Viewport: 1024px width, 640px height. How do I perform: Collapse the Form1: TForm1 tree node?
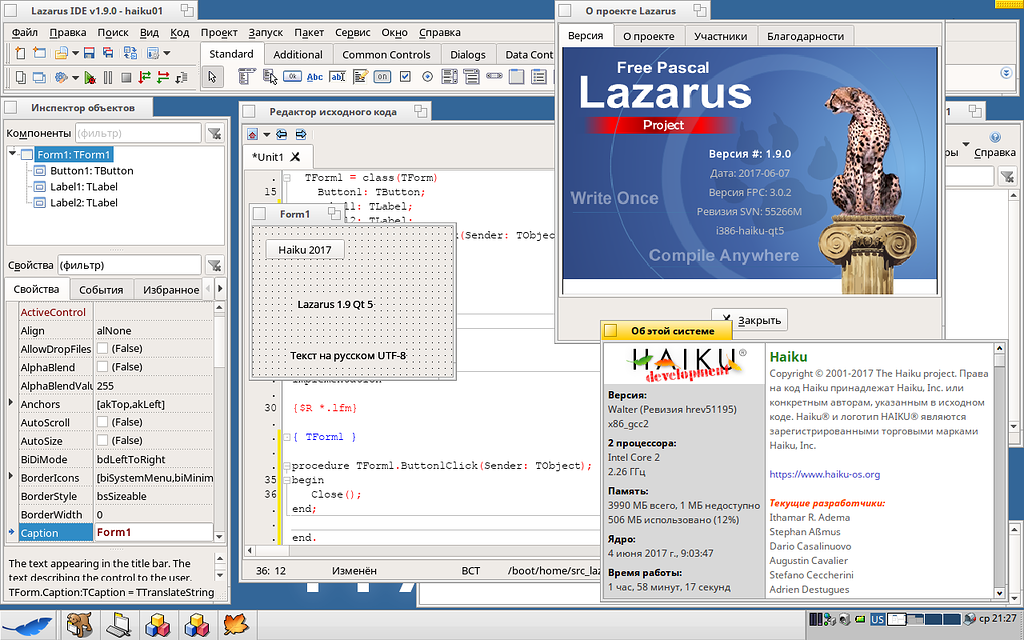(12, 154)
